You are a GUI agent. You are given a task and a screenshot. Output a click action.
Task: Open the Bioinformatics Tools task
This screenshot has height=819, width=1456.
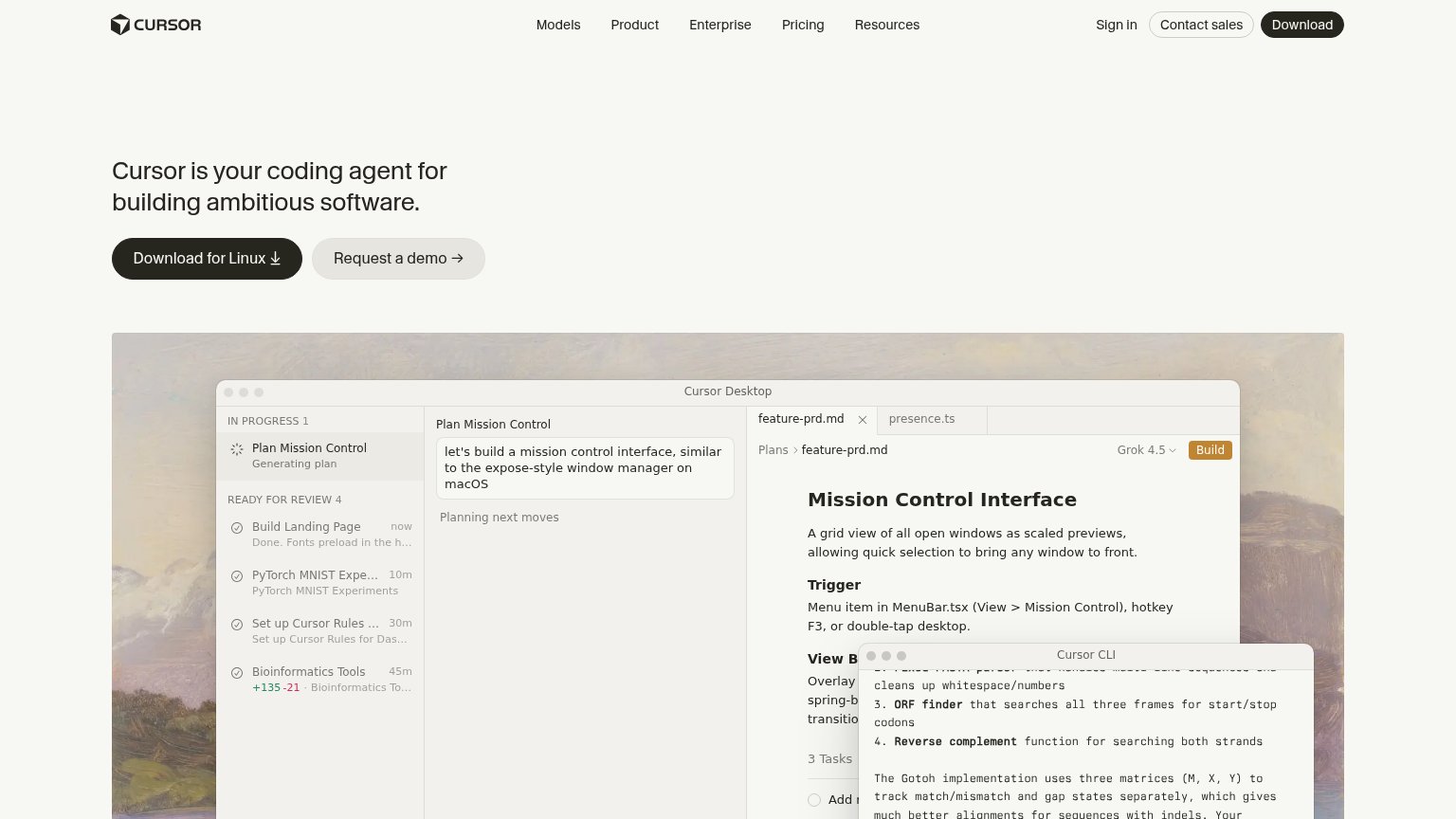point(320,680)
